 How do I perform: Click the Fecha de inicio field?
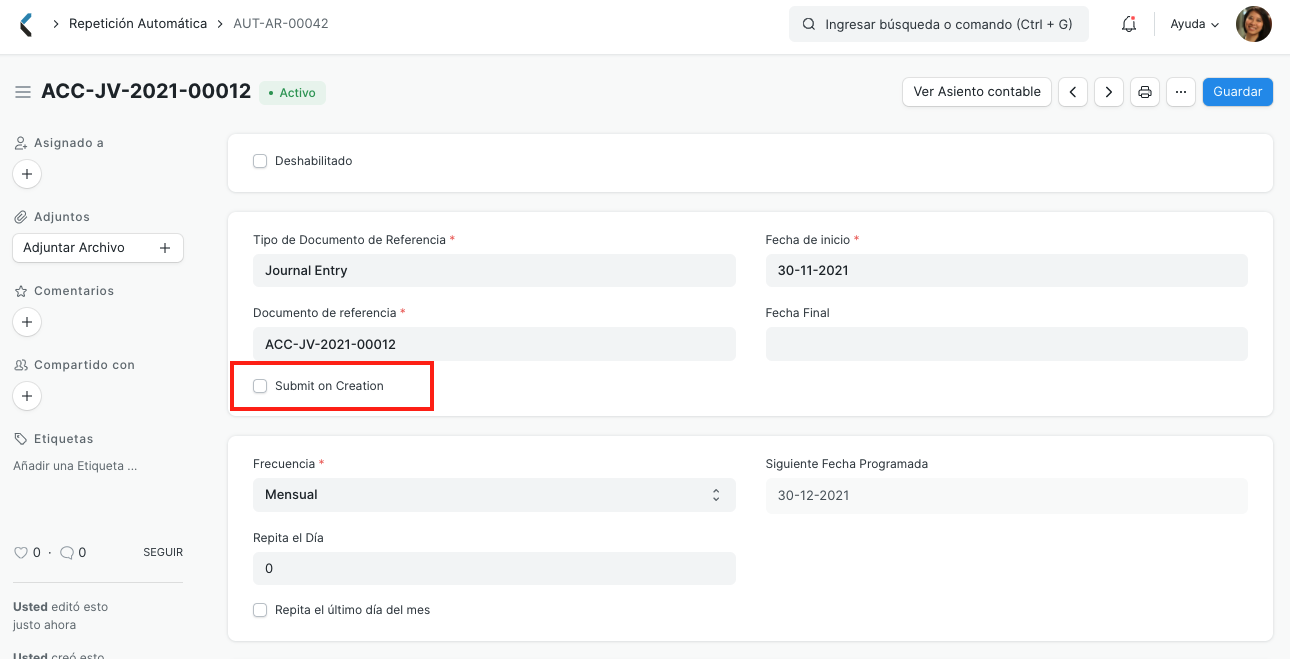coord(1007,271)
